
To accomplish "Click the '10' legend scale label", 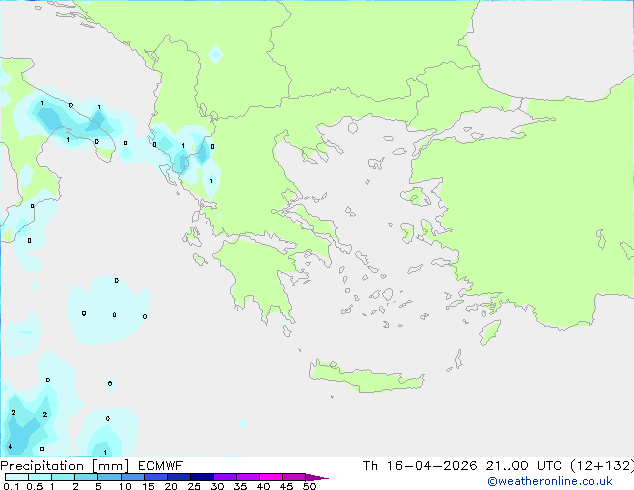I will click(125, 486).
